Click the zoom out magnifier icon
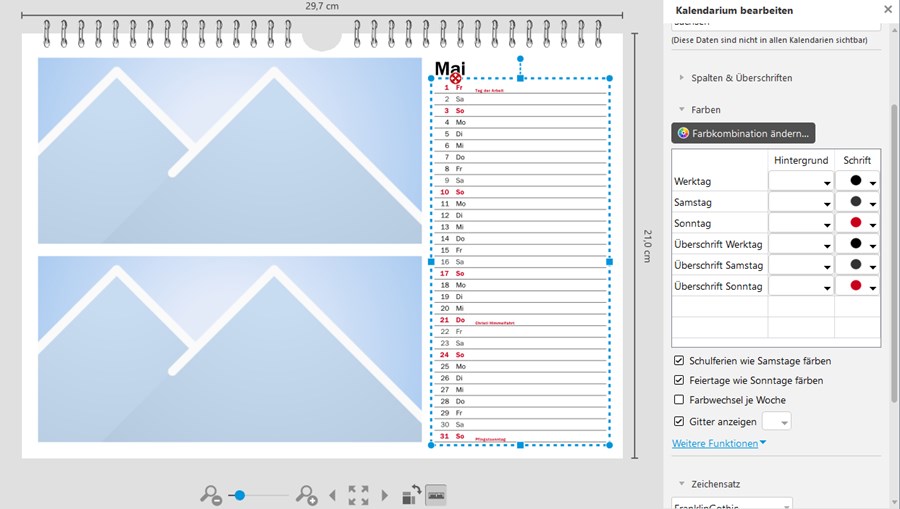 tap(211, 495)
